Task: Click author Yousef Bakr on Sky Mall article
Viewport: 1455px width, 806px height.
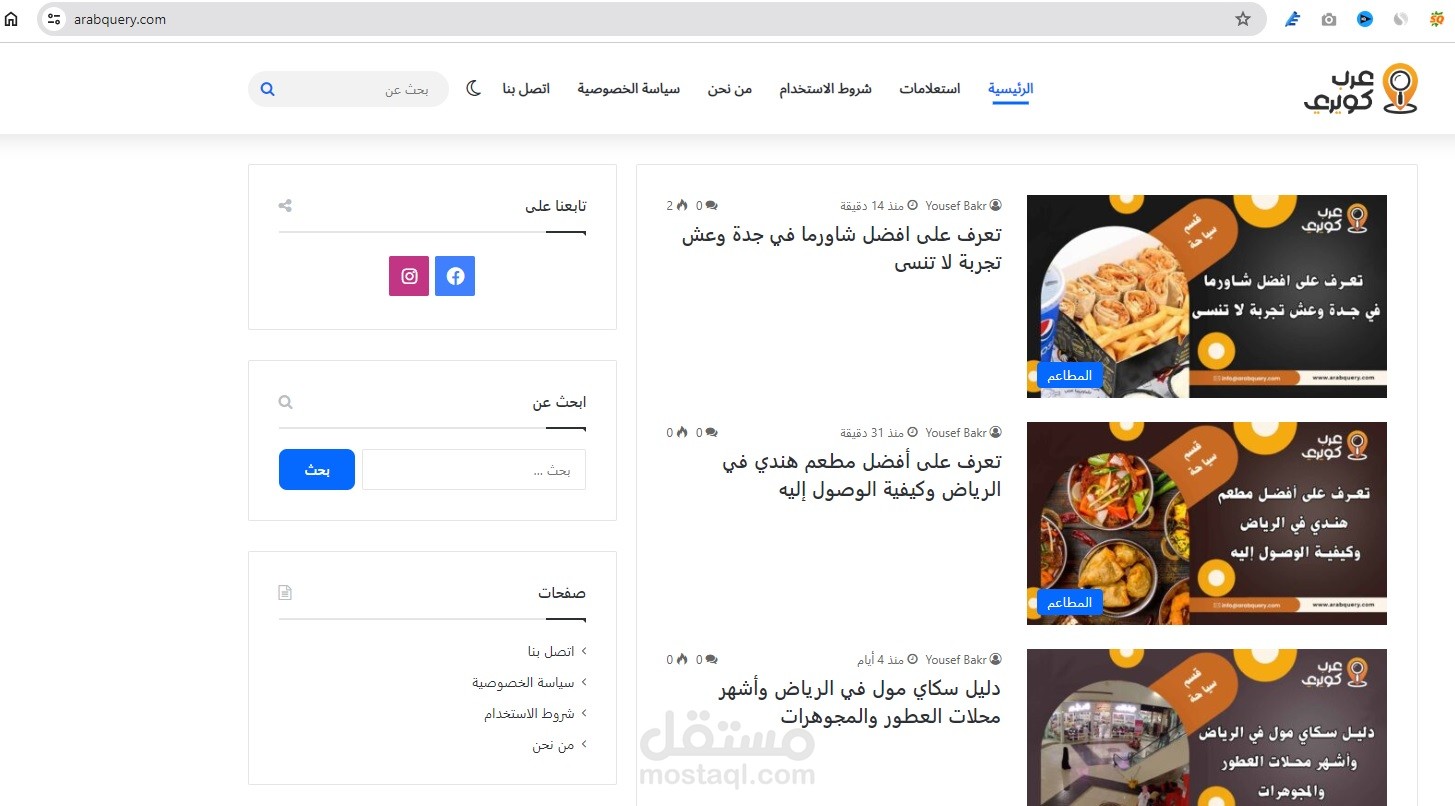Action: click(x=963, y=660)
